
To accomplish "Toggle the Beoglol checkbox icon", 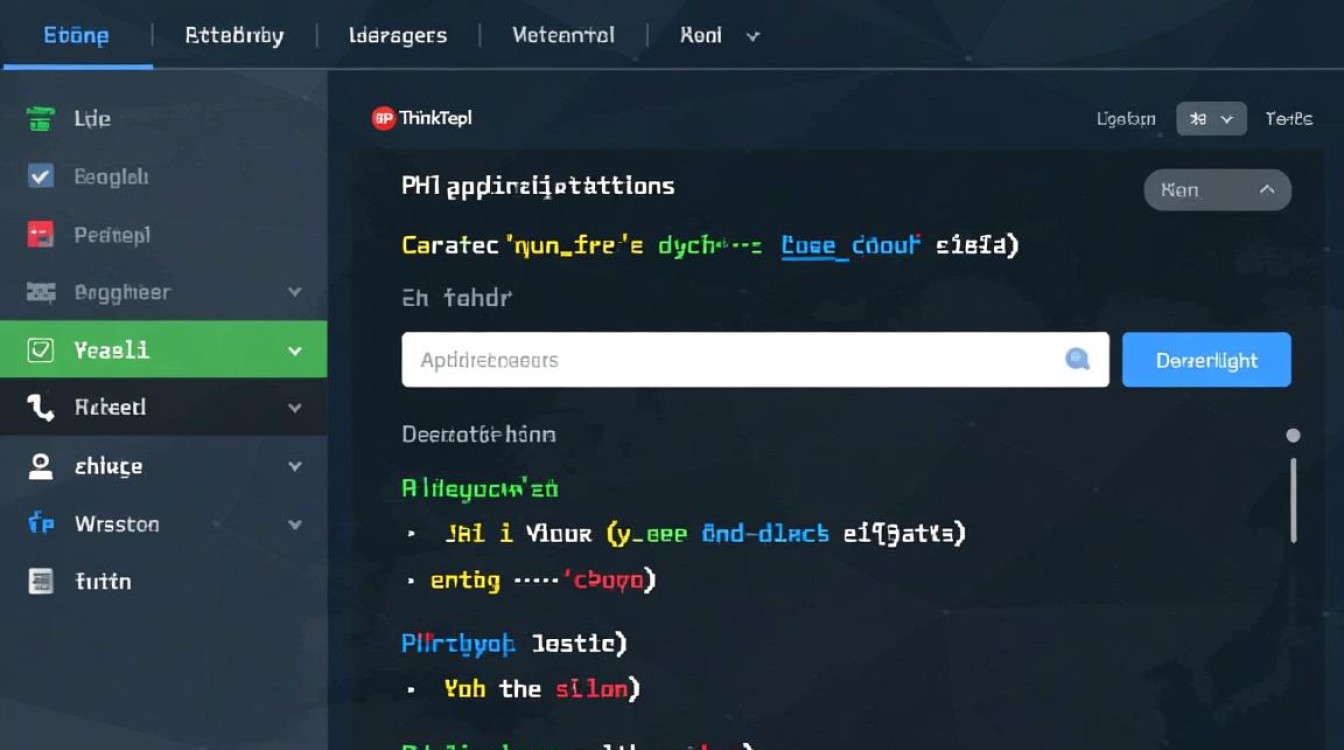I will [40, 177].
